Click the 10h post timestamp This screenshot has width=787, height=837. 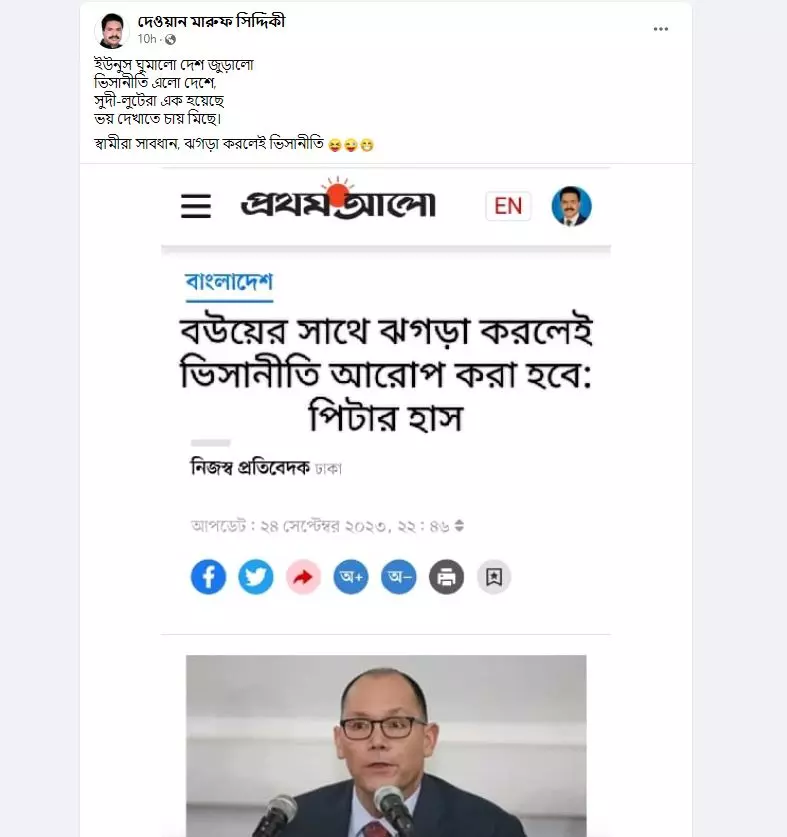click(146, 40)
